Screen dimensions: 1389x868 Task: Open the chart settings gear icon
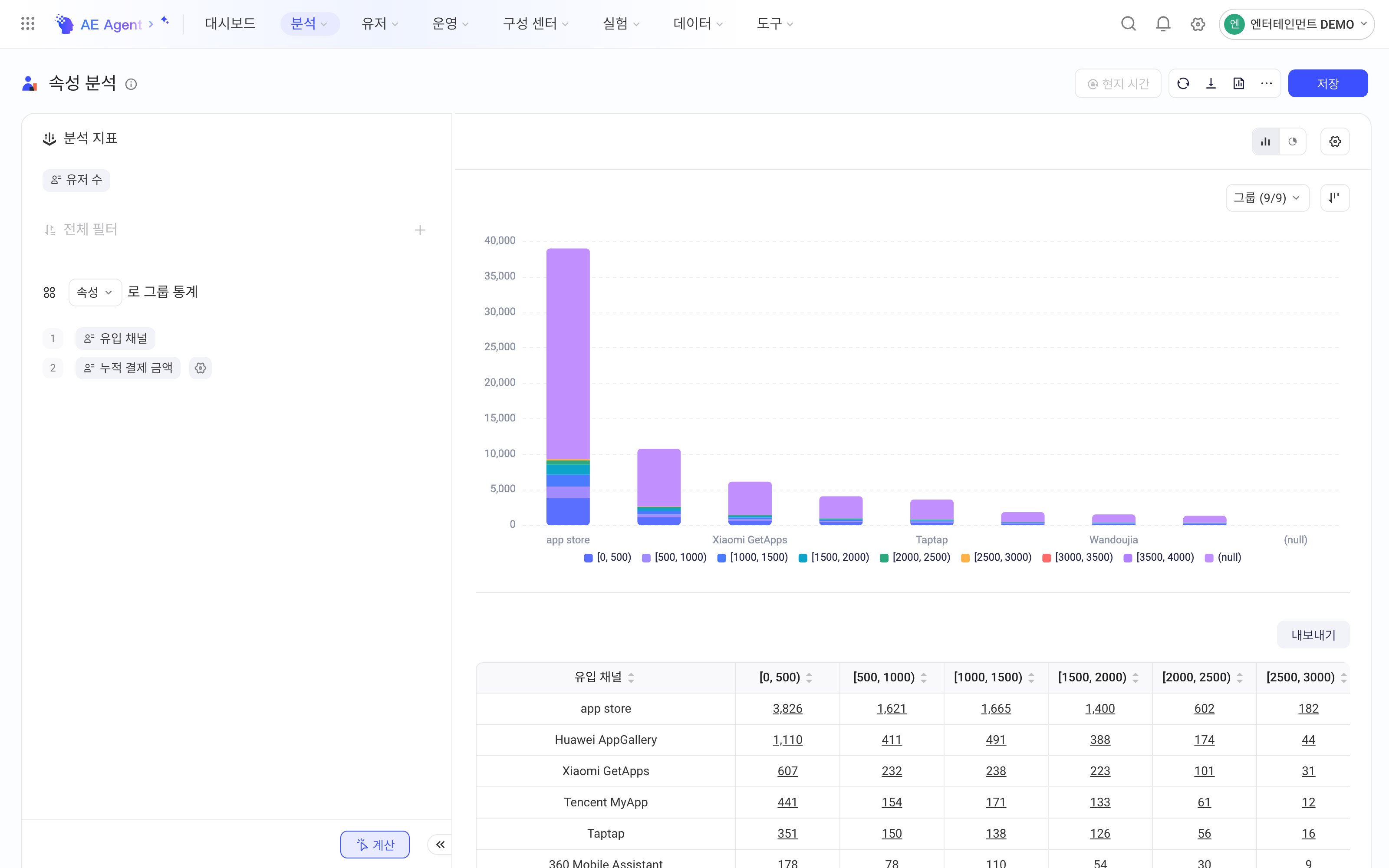pos(1335,142)
